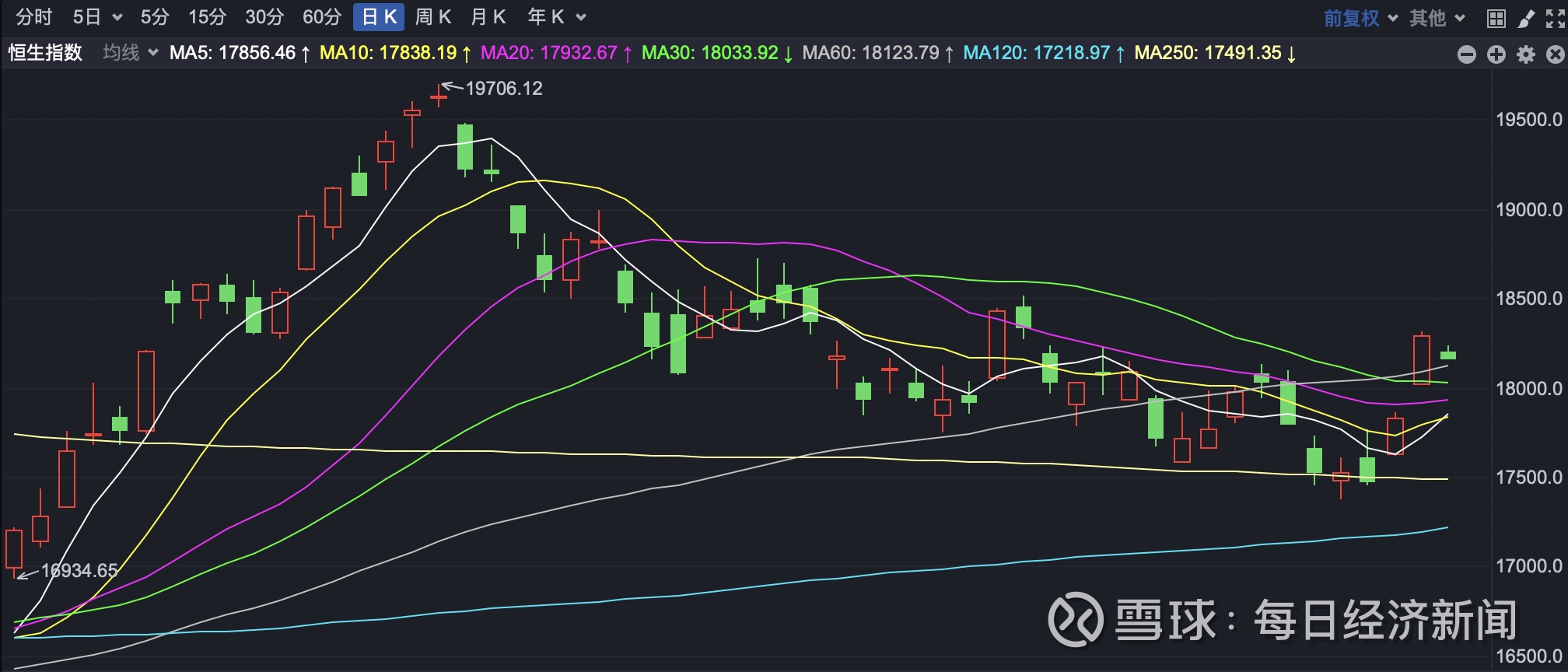Viewport: 1568px width, 672px height.
Task: Select the 15分 interval tab
Action: click(x=207, y=17)
